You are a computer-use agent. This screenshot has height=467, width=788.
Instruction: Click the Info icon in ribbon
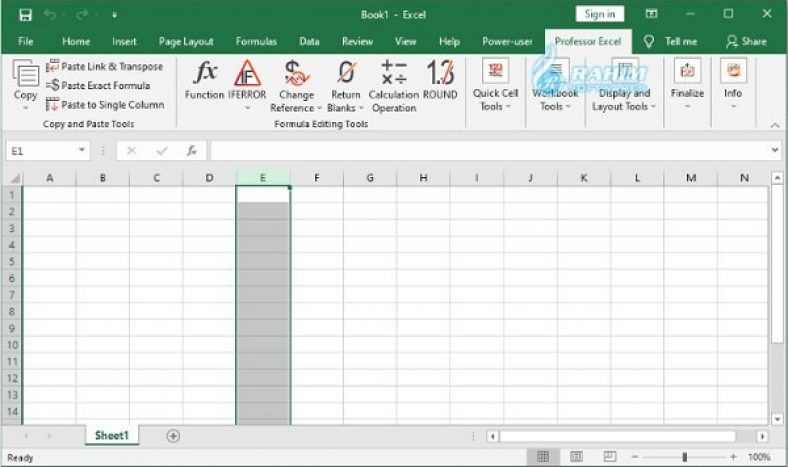733,70
